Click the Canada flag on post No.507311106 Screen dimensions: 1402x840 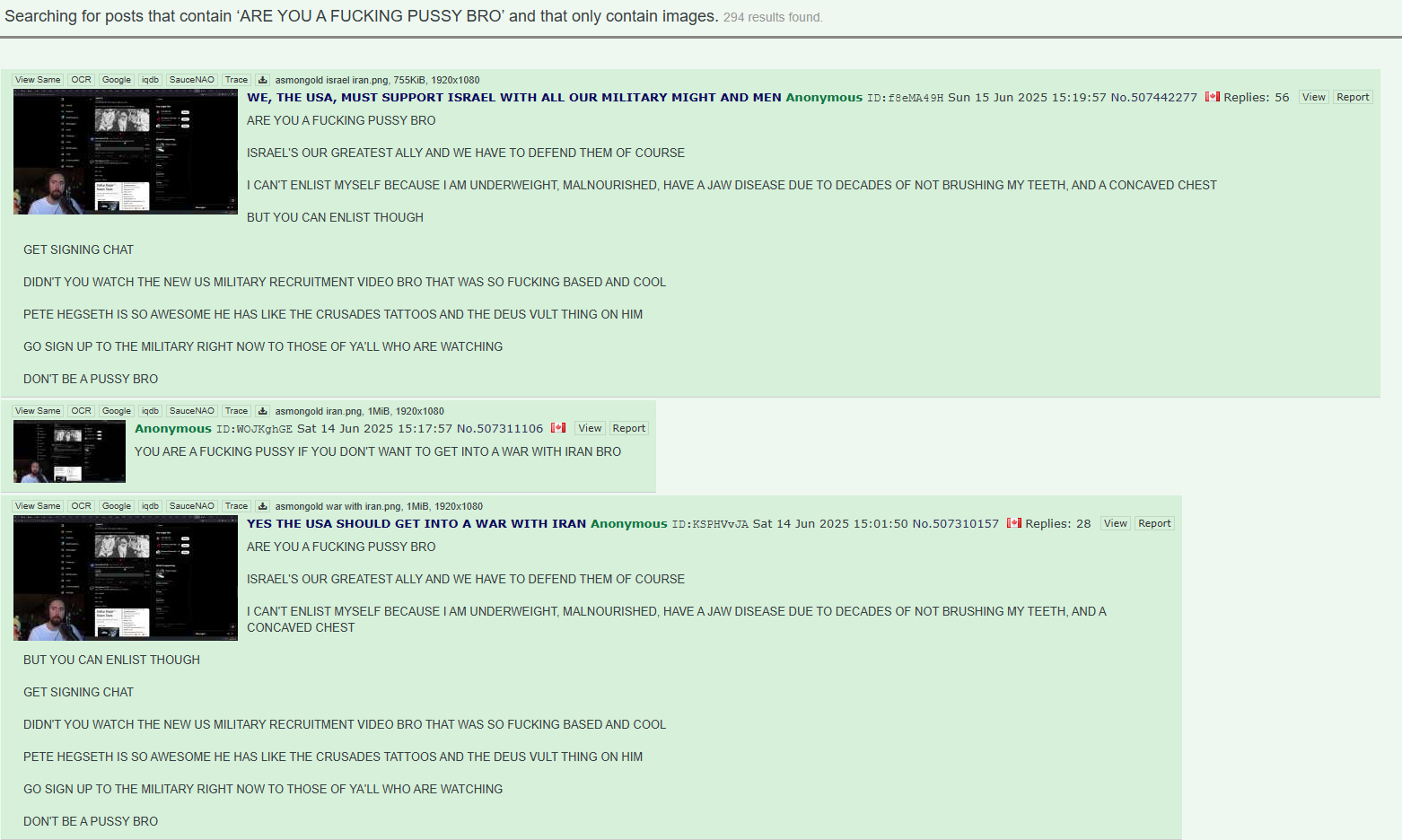click(x=558, y=428)
